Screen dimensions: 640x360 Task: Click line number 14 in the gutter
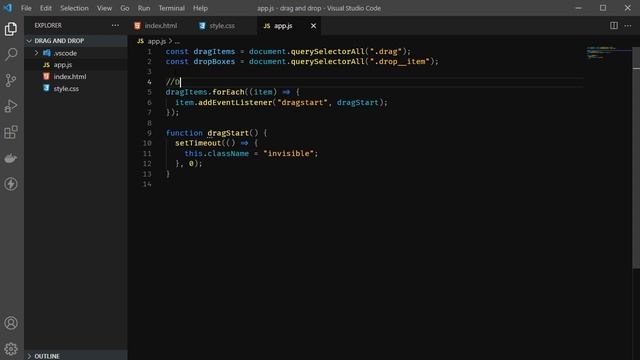[147, 184]
